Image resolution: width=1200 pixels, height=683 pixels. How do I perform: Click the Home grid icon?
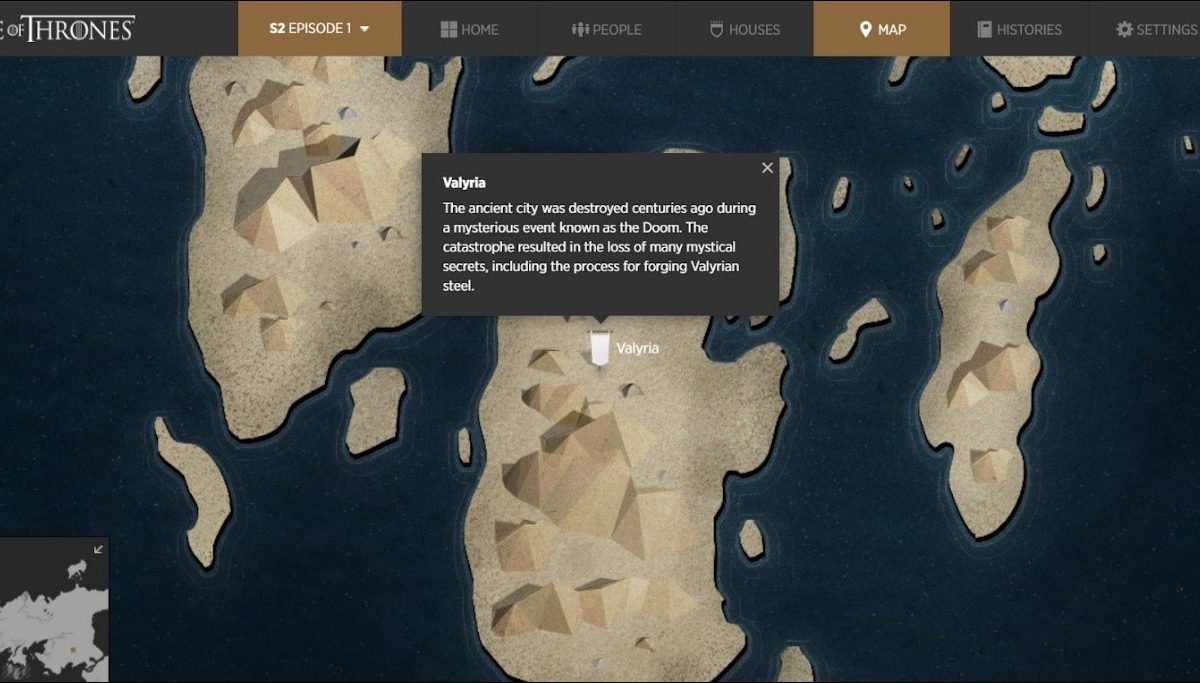tap(449, 29)
